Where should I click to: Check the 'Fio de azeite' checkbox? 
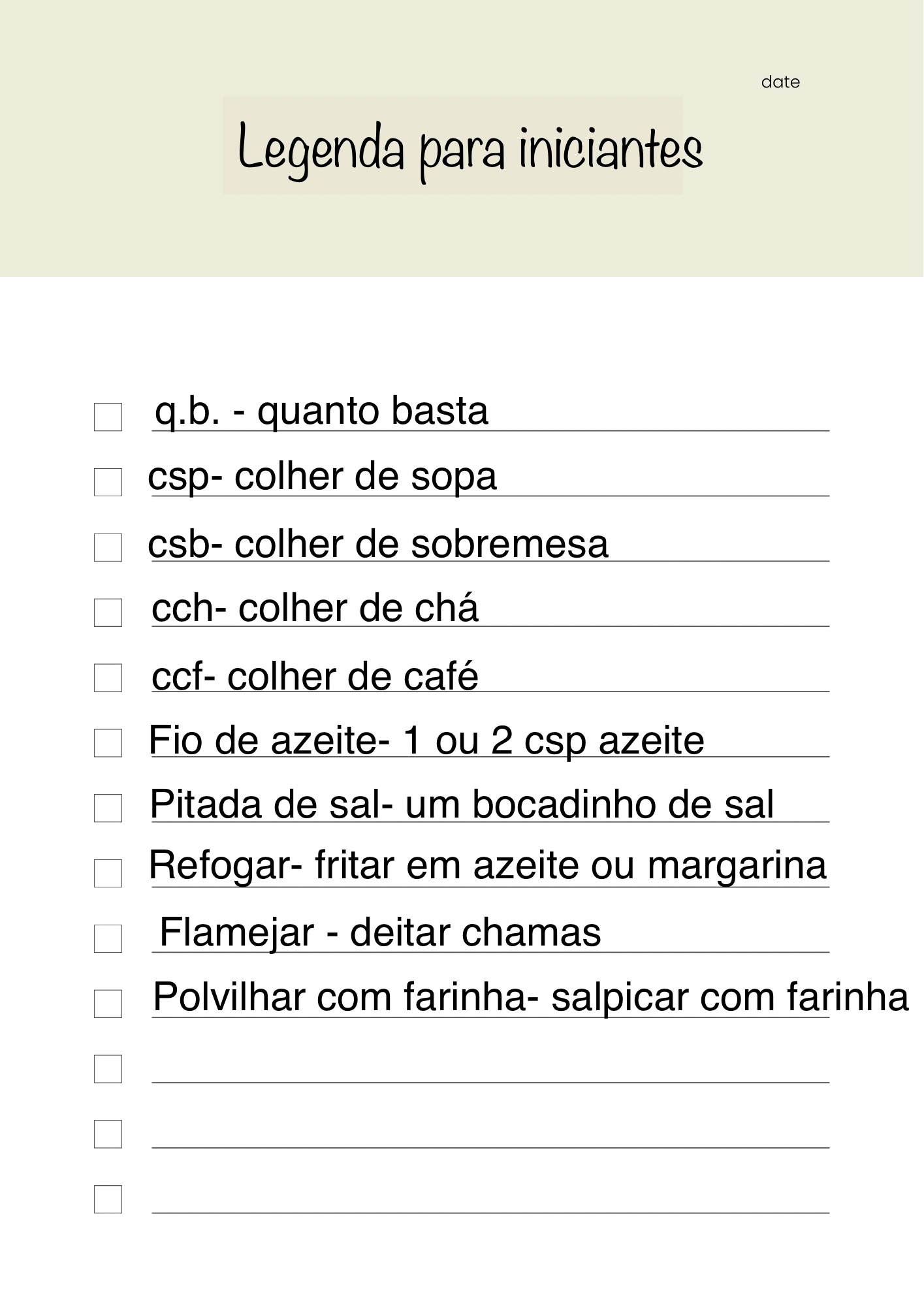pyautogui.click(x=108, y=743)
